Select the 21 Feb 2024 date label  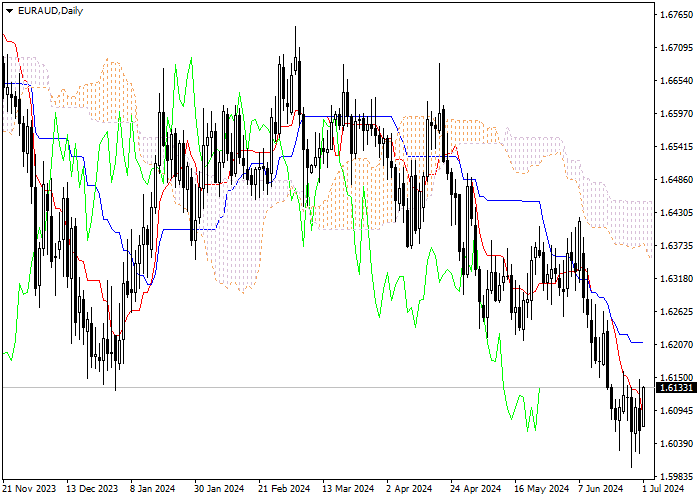[x=284, y=489]
